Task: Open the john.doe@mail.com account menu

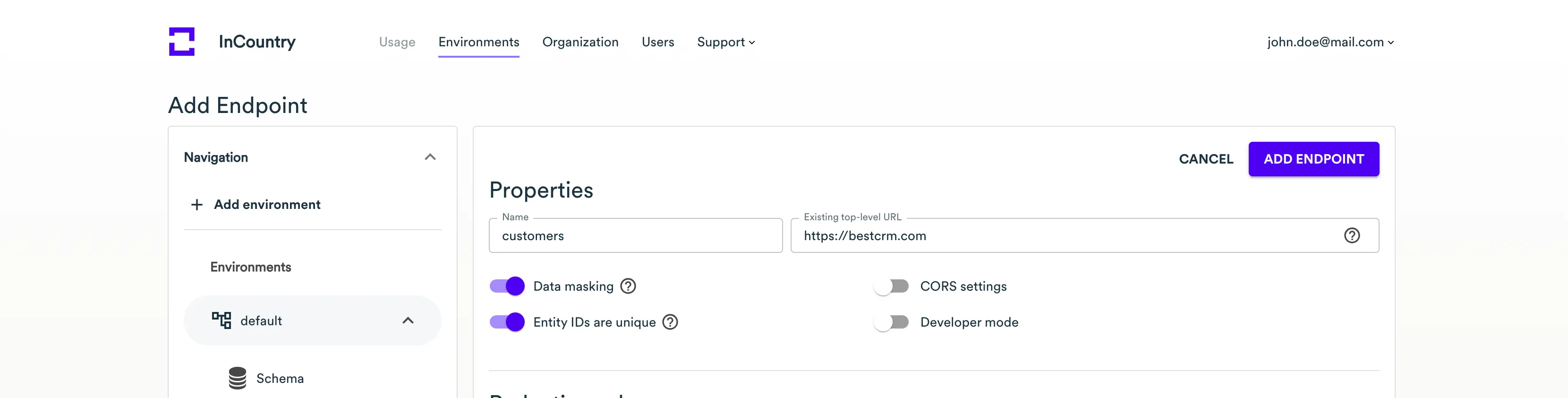Action: 1330,42
